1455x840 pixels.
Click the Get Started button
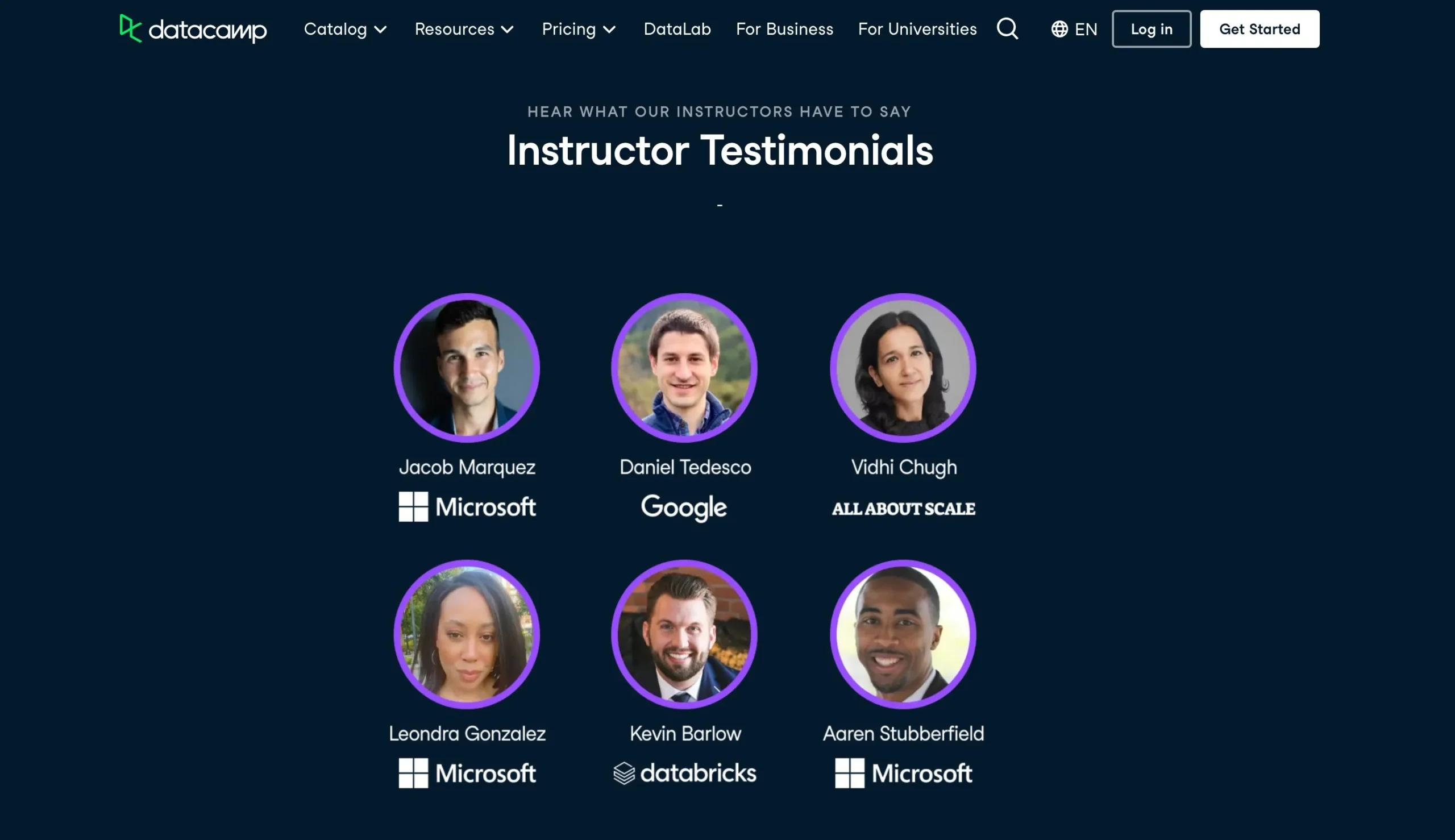[x=1260, y=28]
